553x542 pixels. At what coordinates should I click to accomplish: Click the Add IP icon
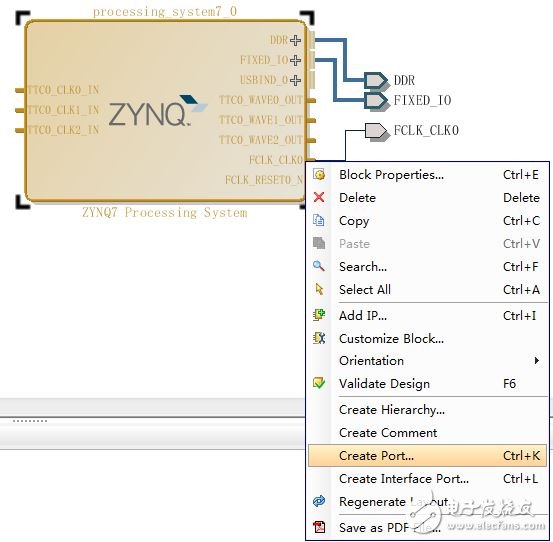click(319, 315)
